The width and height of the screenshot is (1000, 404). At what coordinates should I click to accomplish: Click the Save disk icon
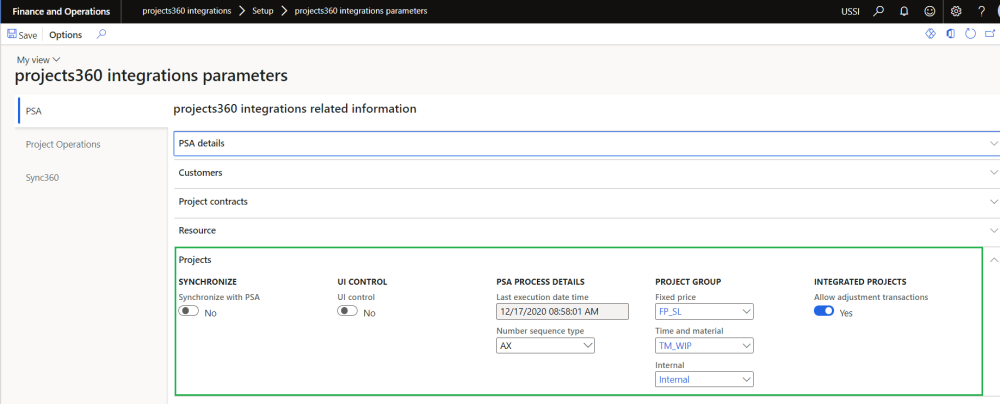click(x=12, y=35)
